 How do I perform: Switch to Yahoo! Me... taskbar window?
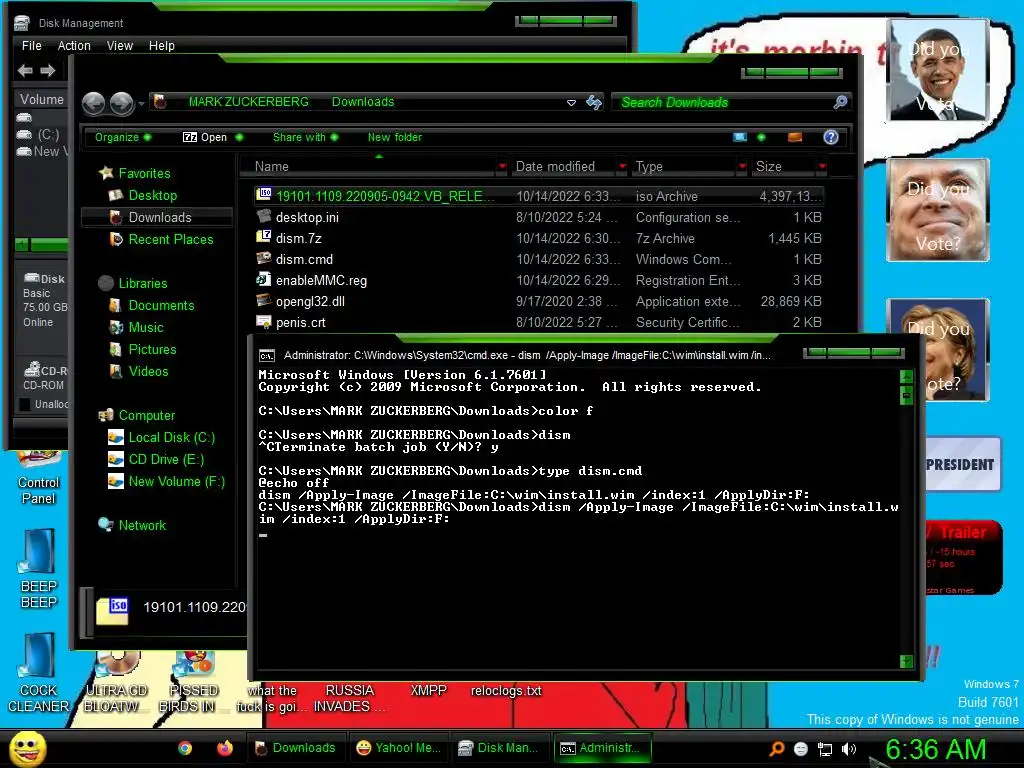click(x=399, y=748)
